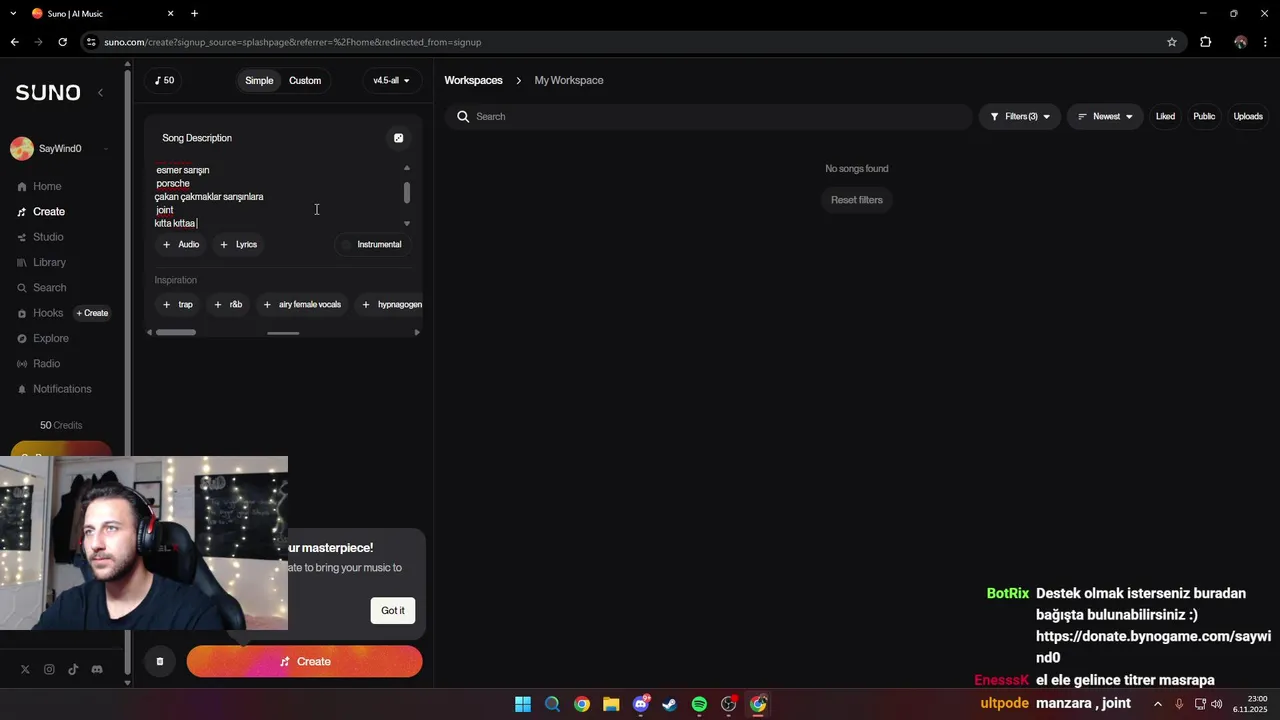
Task: Open Spotify from the taskbar
Action: 699,704
